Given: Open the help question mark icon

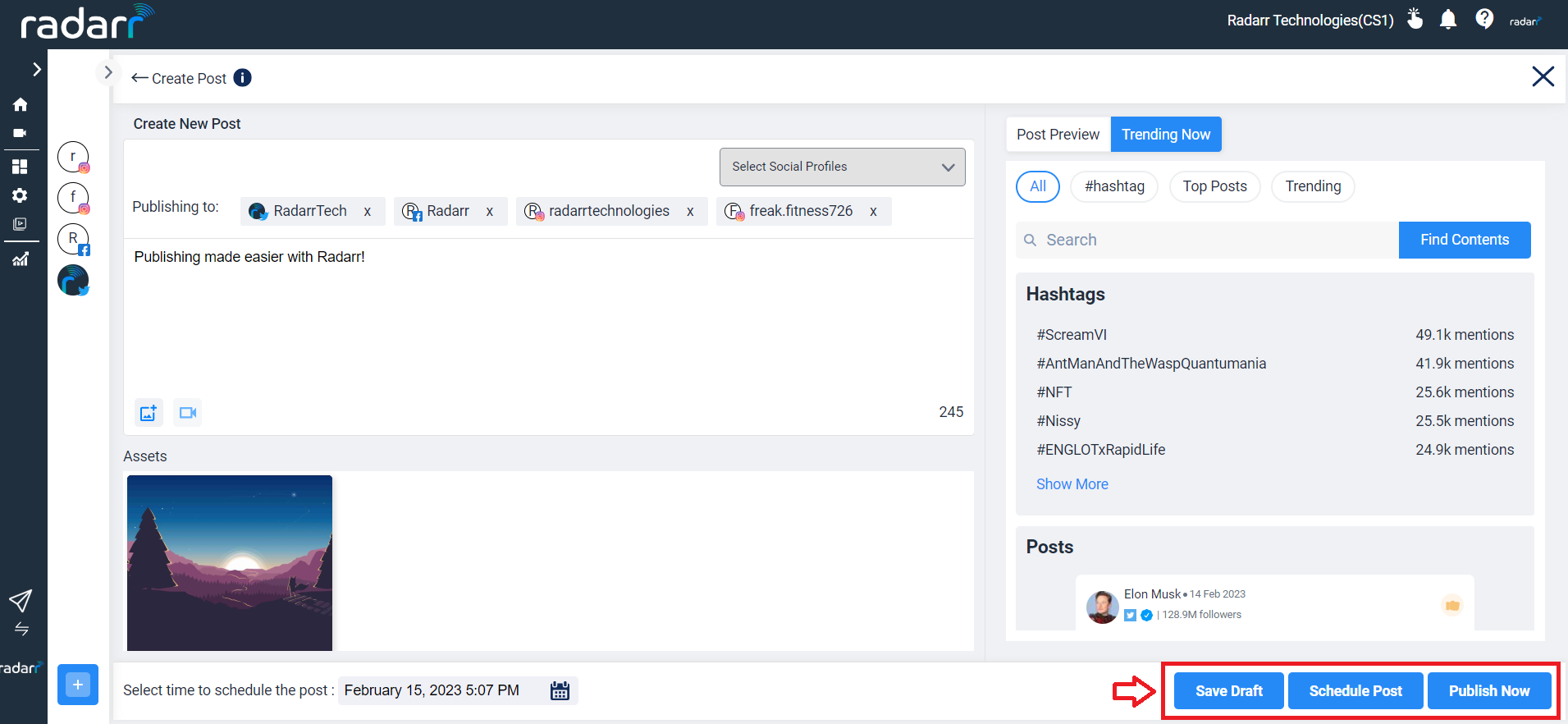Looking at the screenshot, I should tap(1483, 19).
